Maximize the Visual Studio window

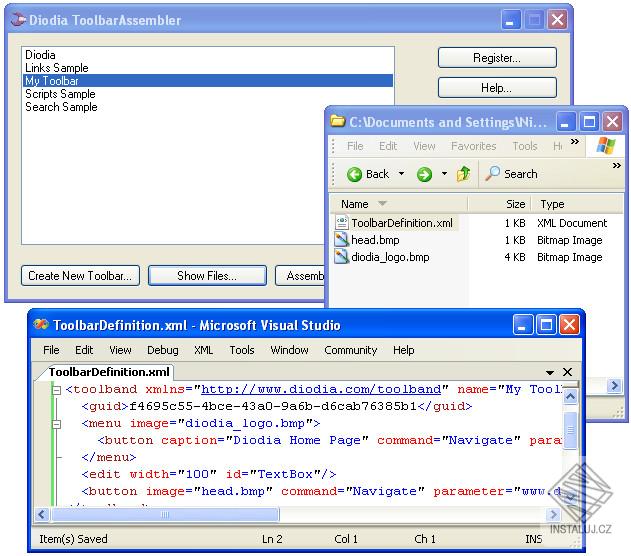(546, 325)
